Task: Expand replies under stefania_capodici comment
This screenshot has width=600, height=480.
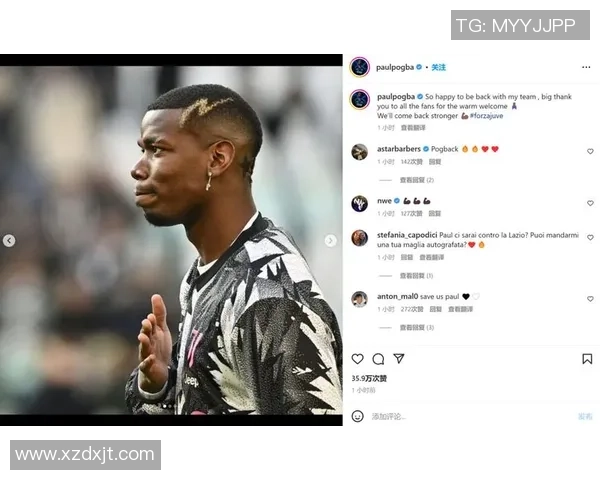Action: (x=416, y=276)
